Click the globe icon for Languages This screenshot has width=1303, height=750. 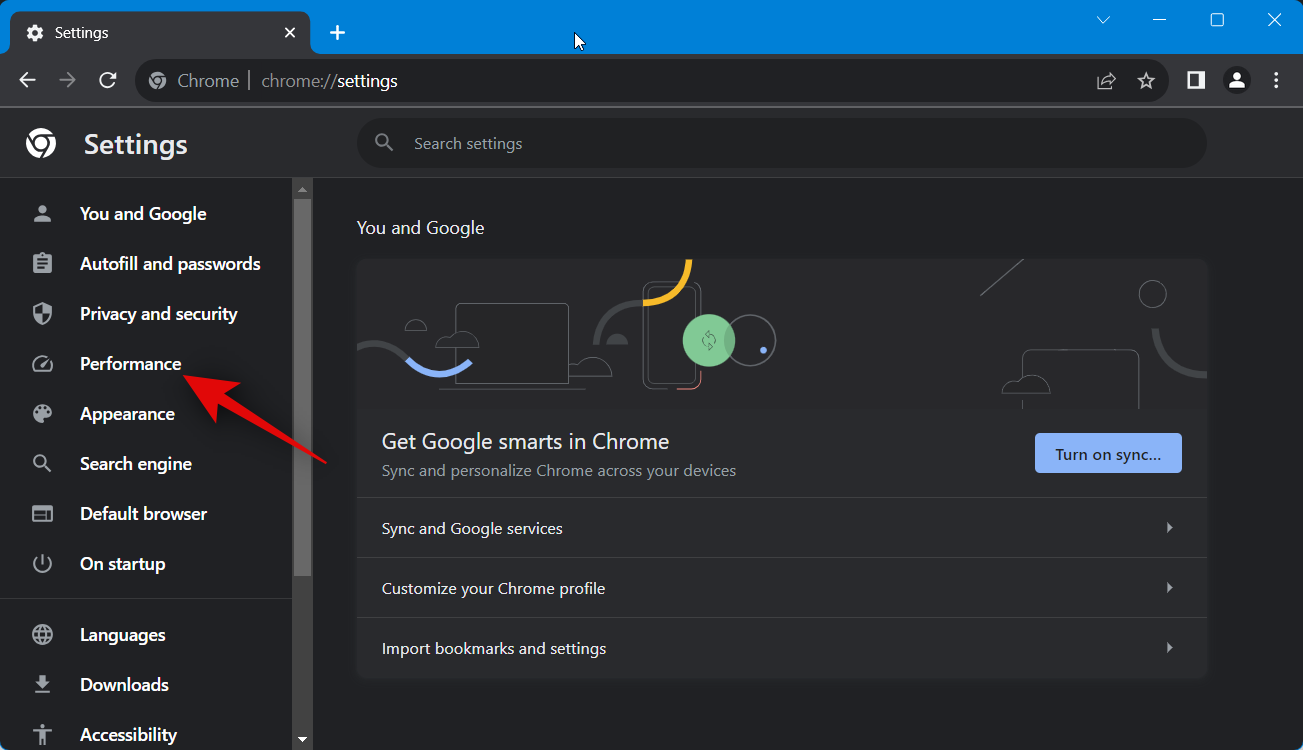(42, 635)
